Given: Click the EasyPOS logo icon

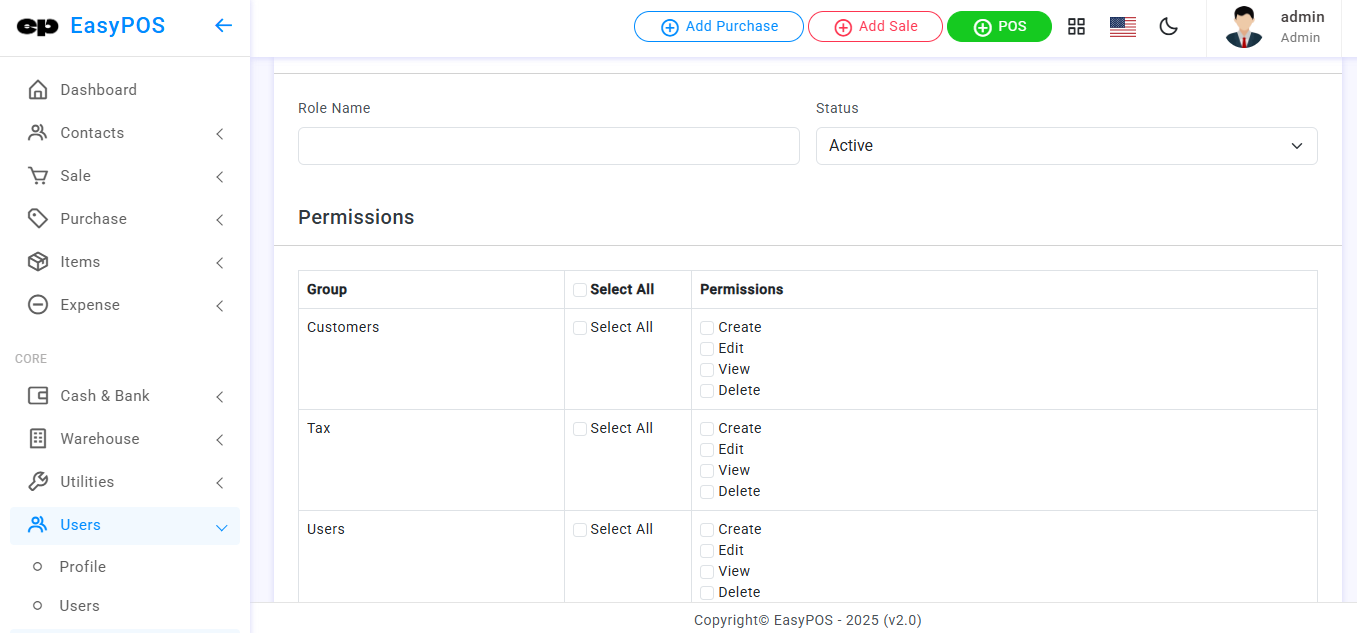Looking at the screenshot, I should tap(38, 27).
